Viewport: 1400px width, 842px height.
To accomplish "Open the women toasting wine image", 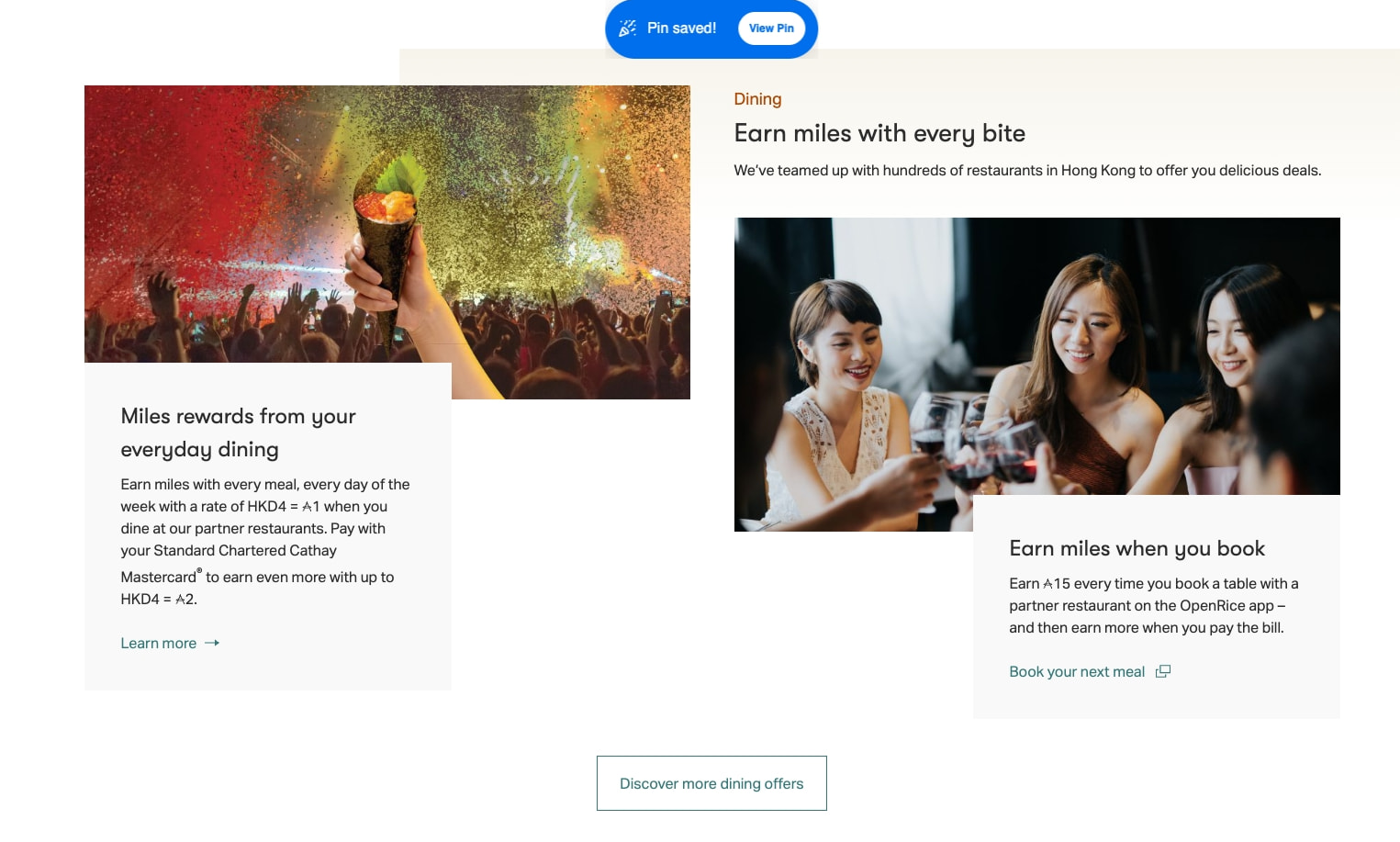I will 1036,375.
